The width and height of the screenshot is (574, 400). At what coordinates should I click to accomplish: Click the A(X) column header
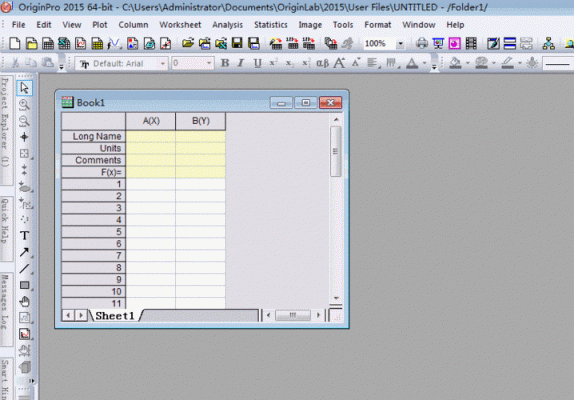(151, 121)
